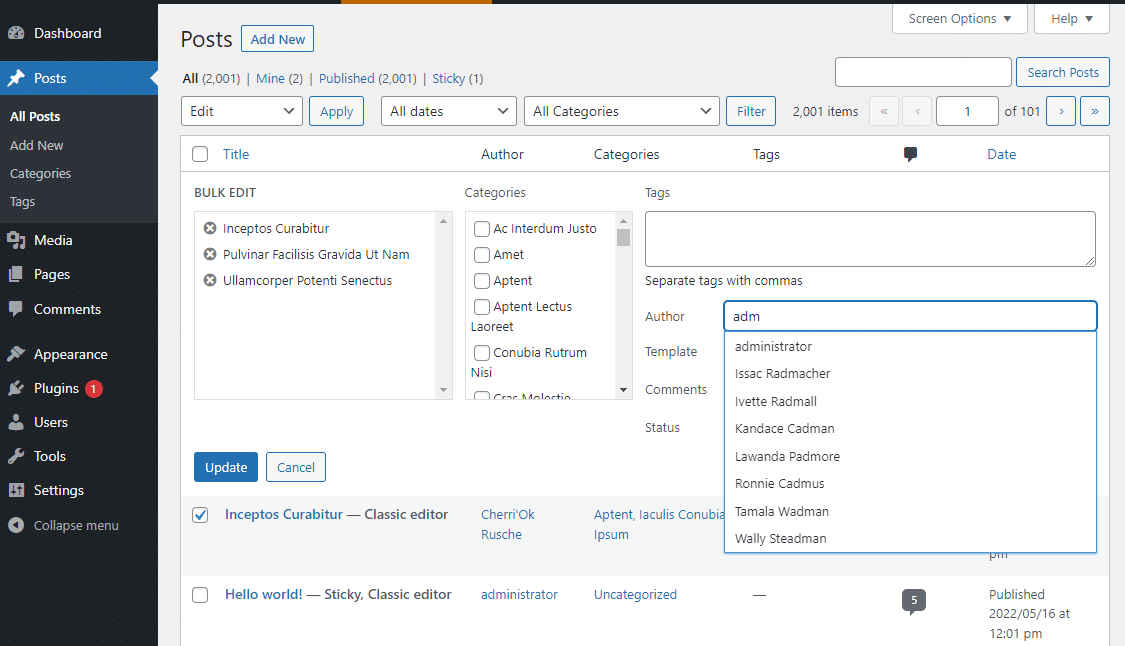Image resolution: width=1125 pixels, height=646 pixels.
Task: Click the Plugins plug icon
Action: click(x=16, y=388)
